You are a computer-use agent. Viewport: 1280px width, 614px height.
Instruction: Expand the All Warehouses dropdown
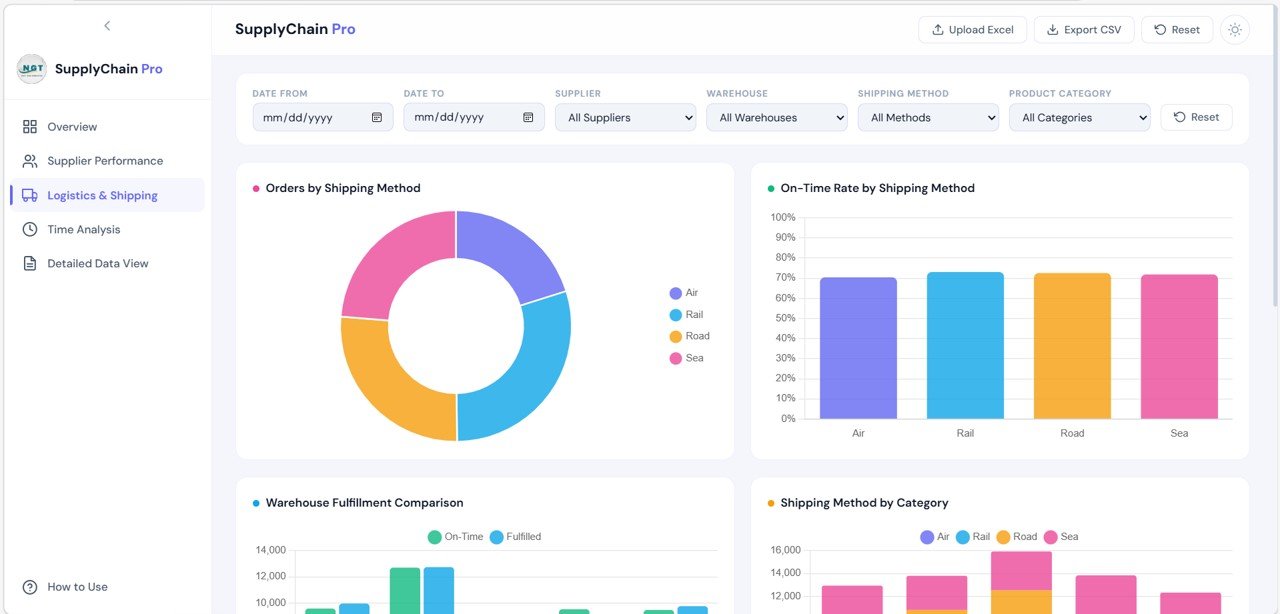pyautogui.click(x=777, y=118)
